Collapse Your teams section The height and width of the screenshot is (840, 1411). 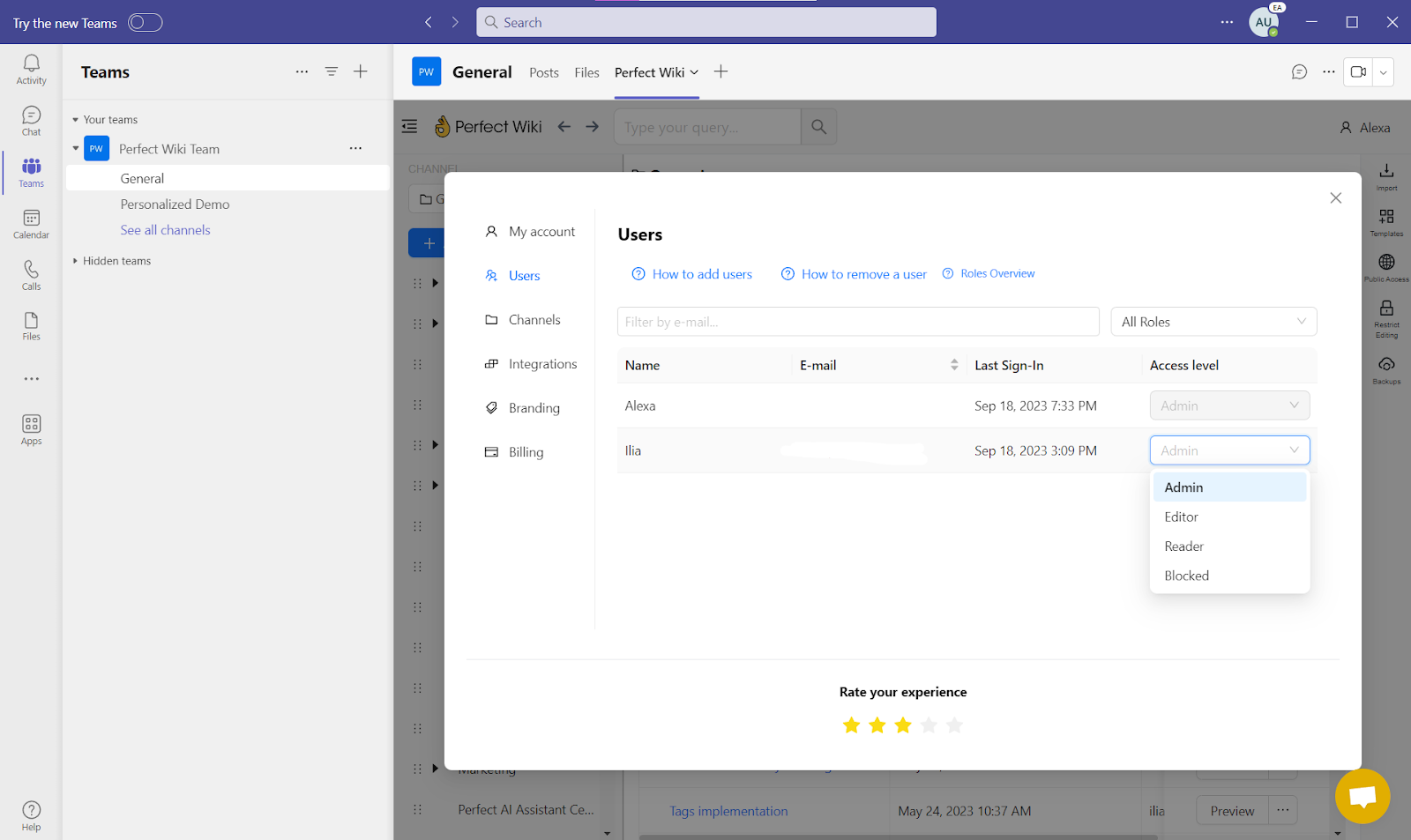75,120
